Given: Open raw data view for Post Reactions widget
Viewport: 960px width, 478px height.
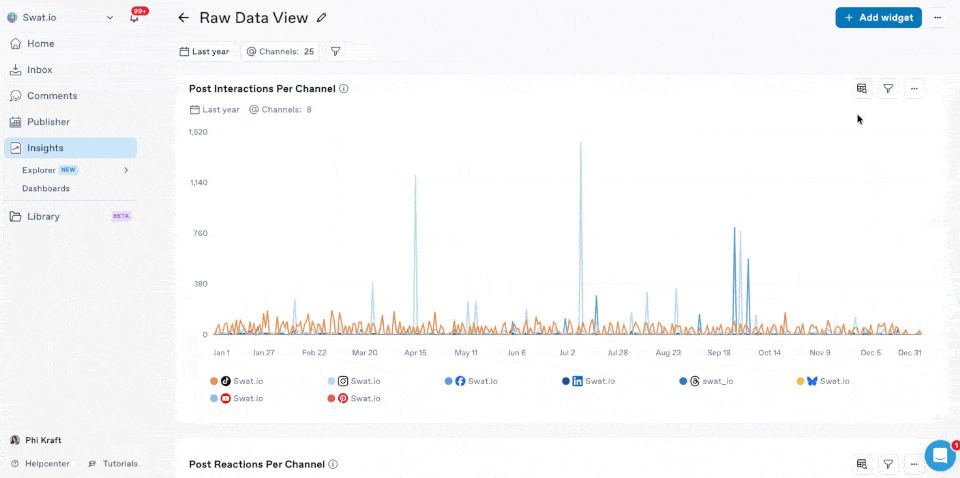Looking at the screenshot, I should 862,464.
